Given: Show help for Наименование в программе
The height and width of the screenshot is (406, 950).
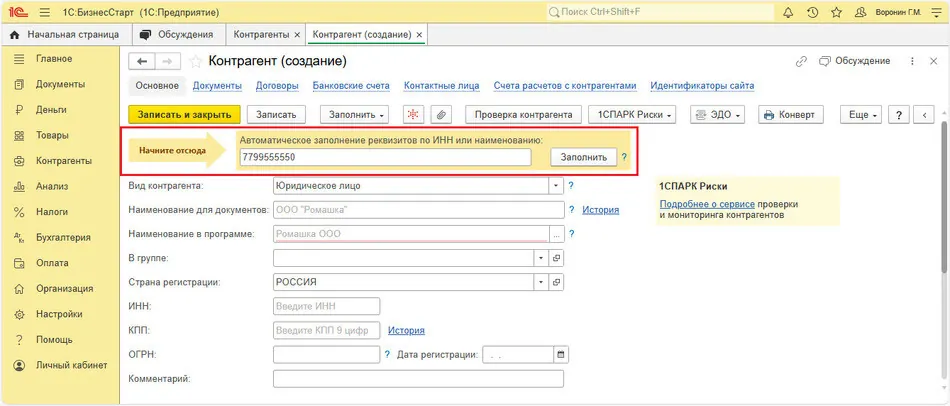Looking at the screenshot, I should [571, 233].
